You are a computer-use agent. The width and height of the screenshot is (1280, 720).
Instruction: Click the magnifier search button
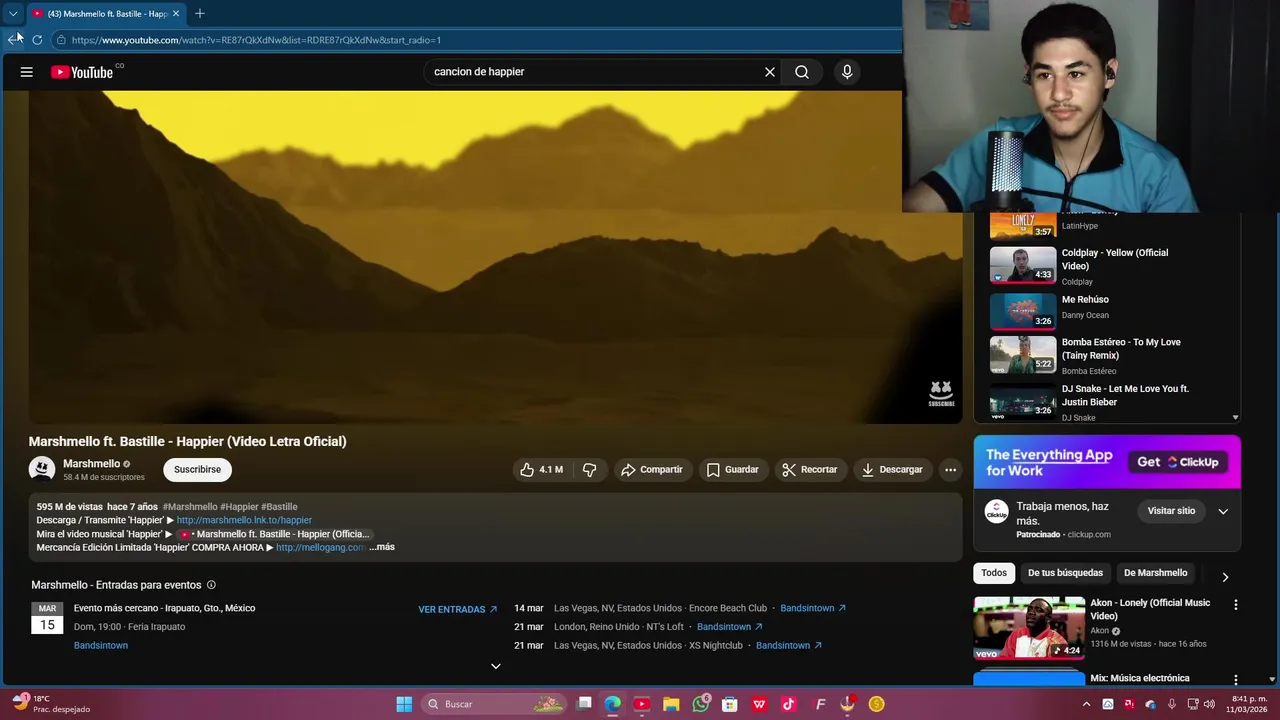point(802,72)
